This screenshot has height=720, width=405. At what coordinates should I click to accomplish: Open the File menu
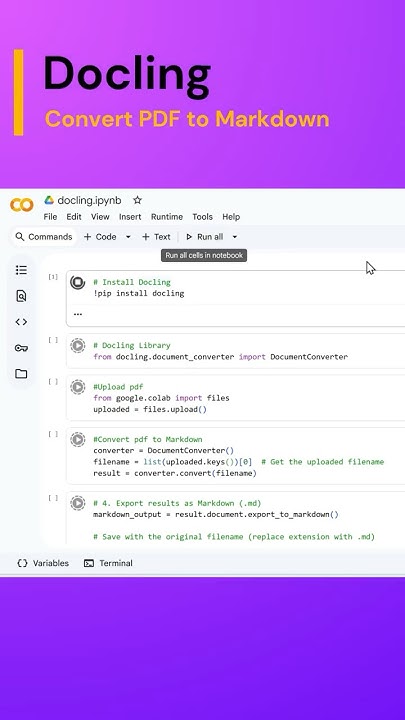tap(50, 217)
